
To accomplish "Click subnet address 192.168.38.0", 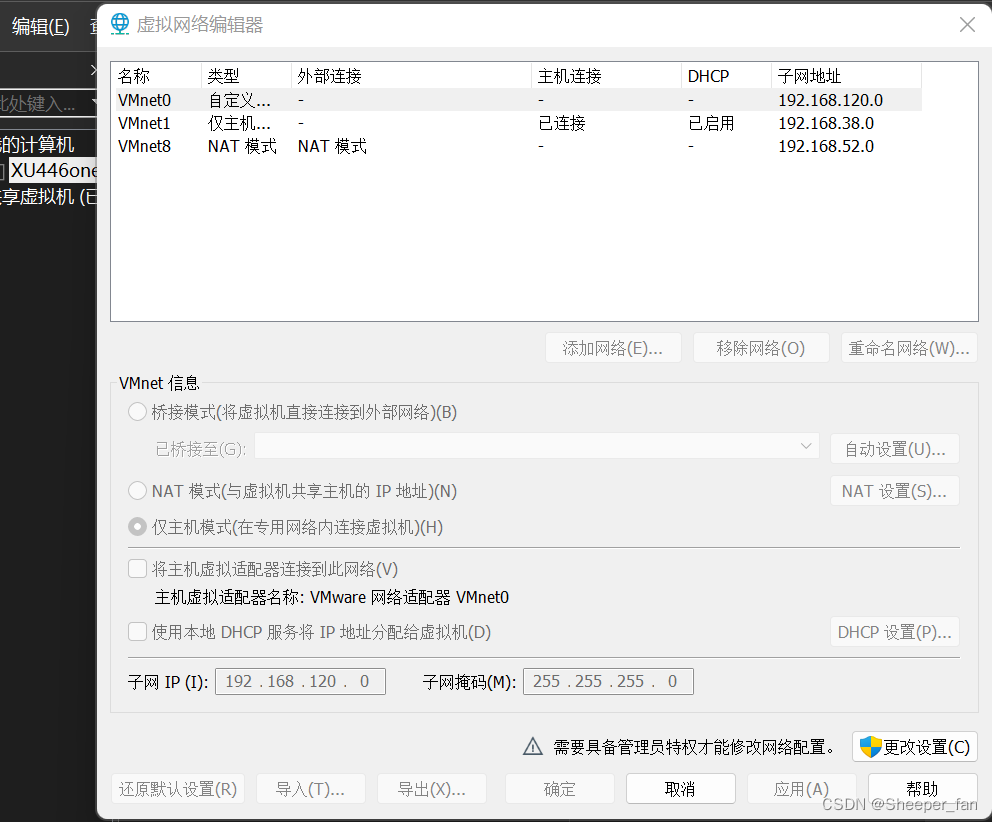I will tap(826, 123).
